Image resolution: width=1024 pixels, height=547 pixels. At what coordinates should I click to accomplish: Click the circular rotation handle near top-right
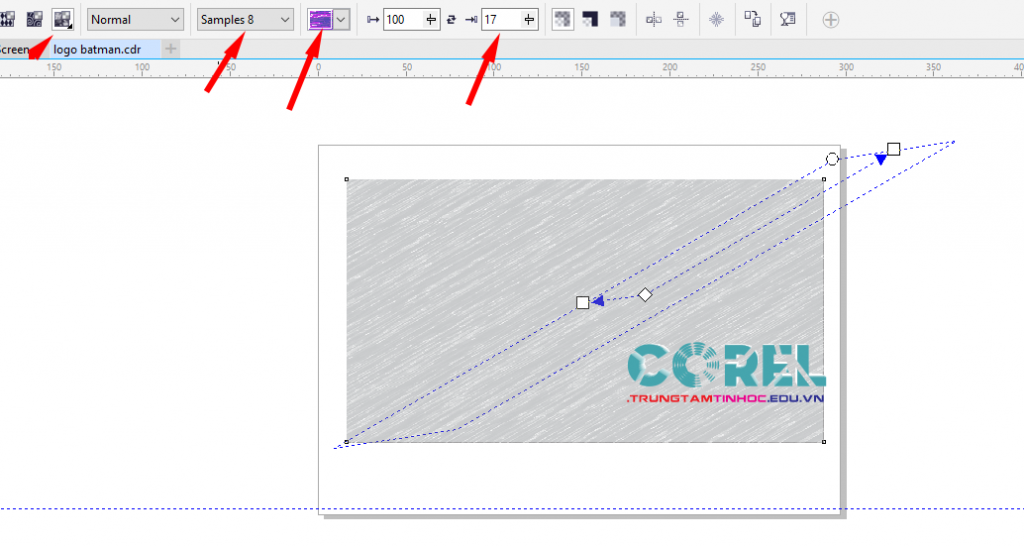(832, 159)
